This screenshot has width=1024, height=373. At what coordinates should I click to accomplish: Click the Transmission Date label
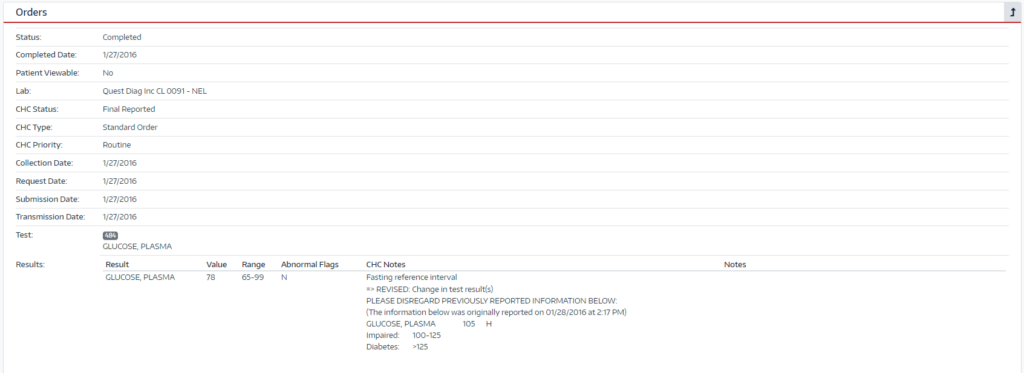pyautogui.click(x=50, y=217)
